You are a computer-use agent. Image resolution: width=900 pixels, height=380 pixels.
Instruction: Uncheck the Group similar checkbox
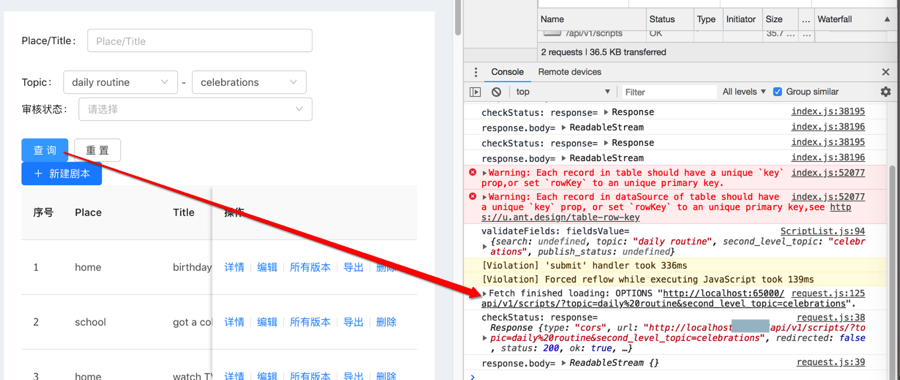(x=778, y=92)
